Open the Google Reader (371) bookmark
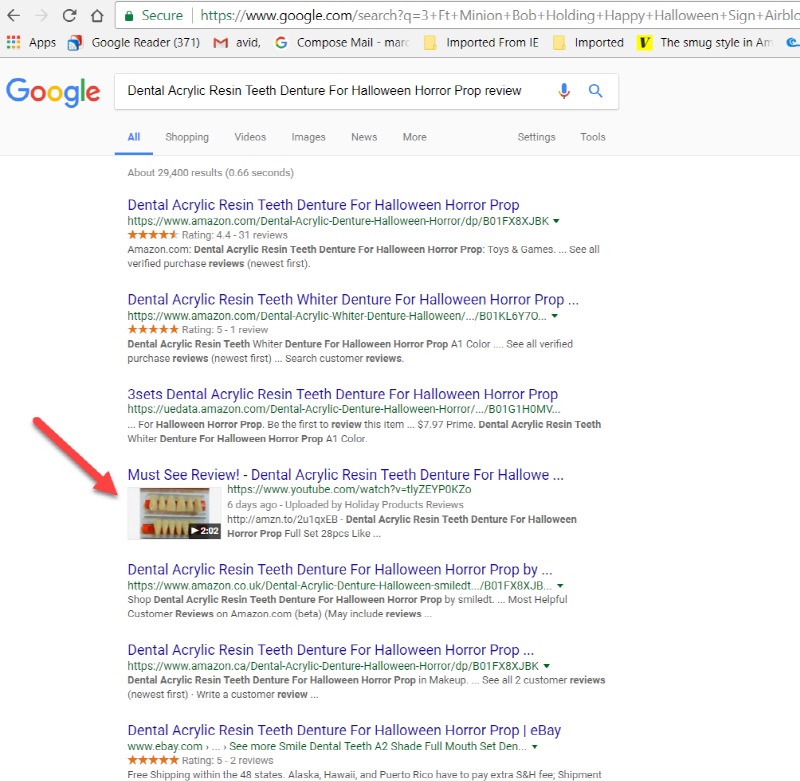The height and width of the screenshot is (781, 800). point(134,42)
